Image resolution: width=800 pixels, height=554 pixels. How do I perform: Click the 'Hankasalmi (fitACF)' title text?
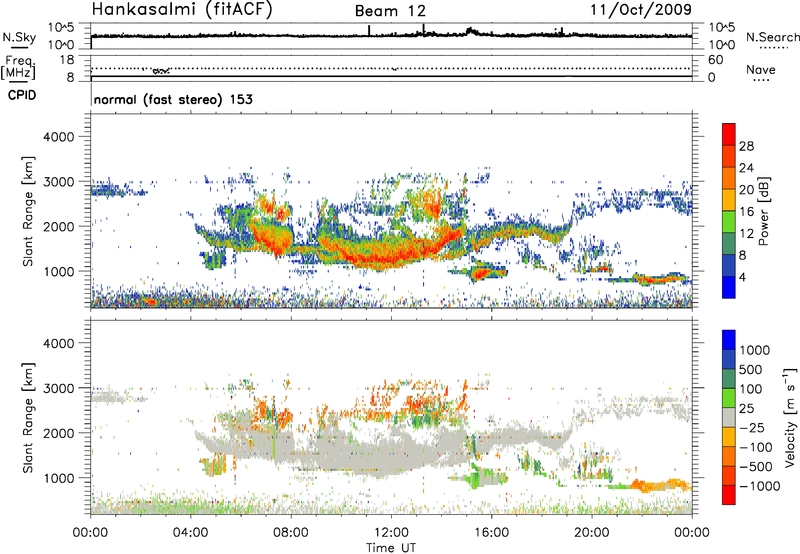tap(182, 10)
